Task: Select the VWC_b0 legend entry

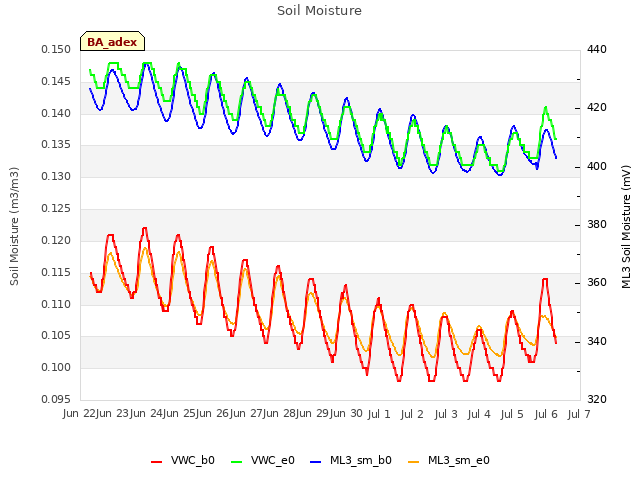Action: 183,460
